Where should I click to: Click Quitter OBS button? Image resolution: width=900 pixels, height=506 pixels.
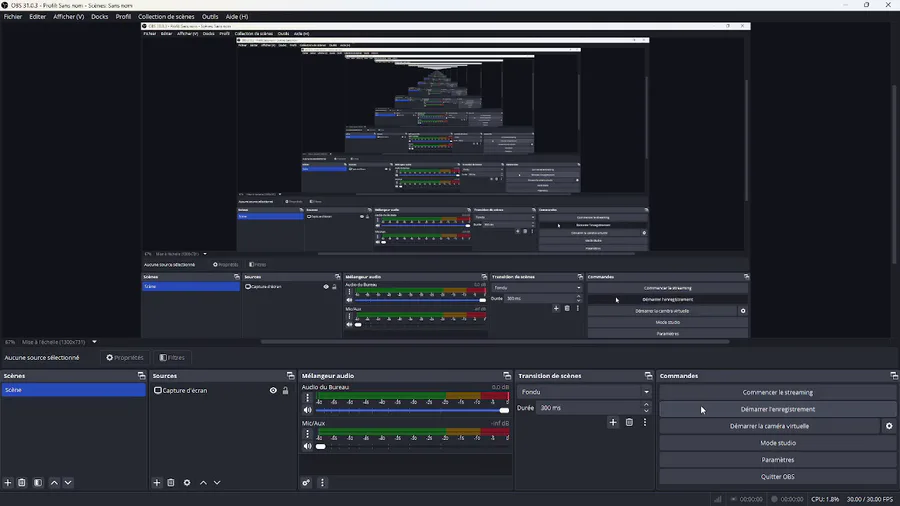click(x=777, y=476)
